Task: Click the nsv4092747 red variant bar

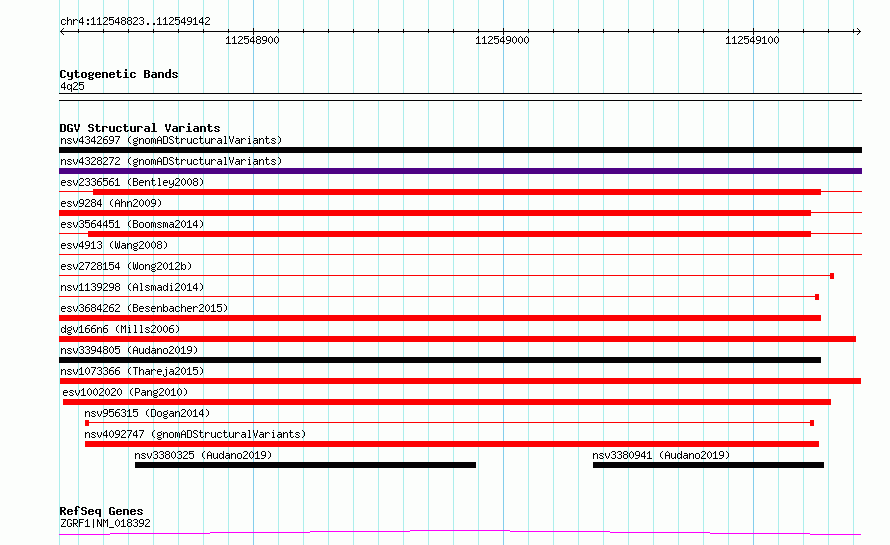Action: (x=452, y=444)
